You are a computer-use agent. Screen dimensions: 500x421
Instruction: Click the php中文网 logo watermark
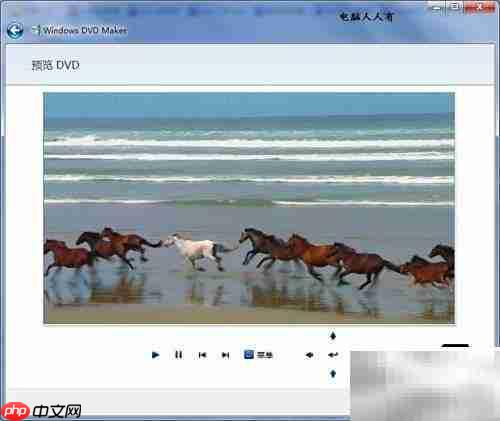(41, 411)
